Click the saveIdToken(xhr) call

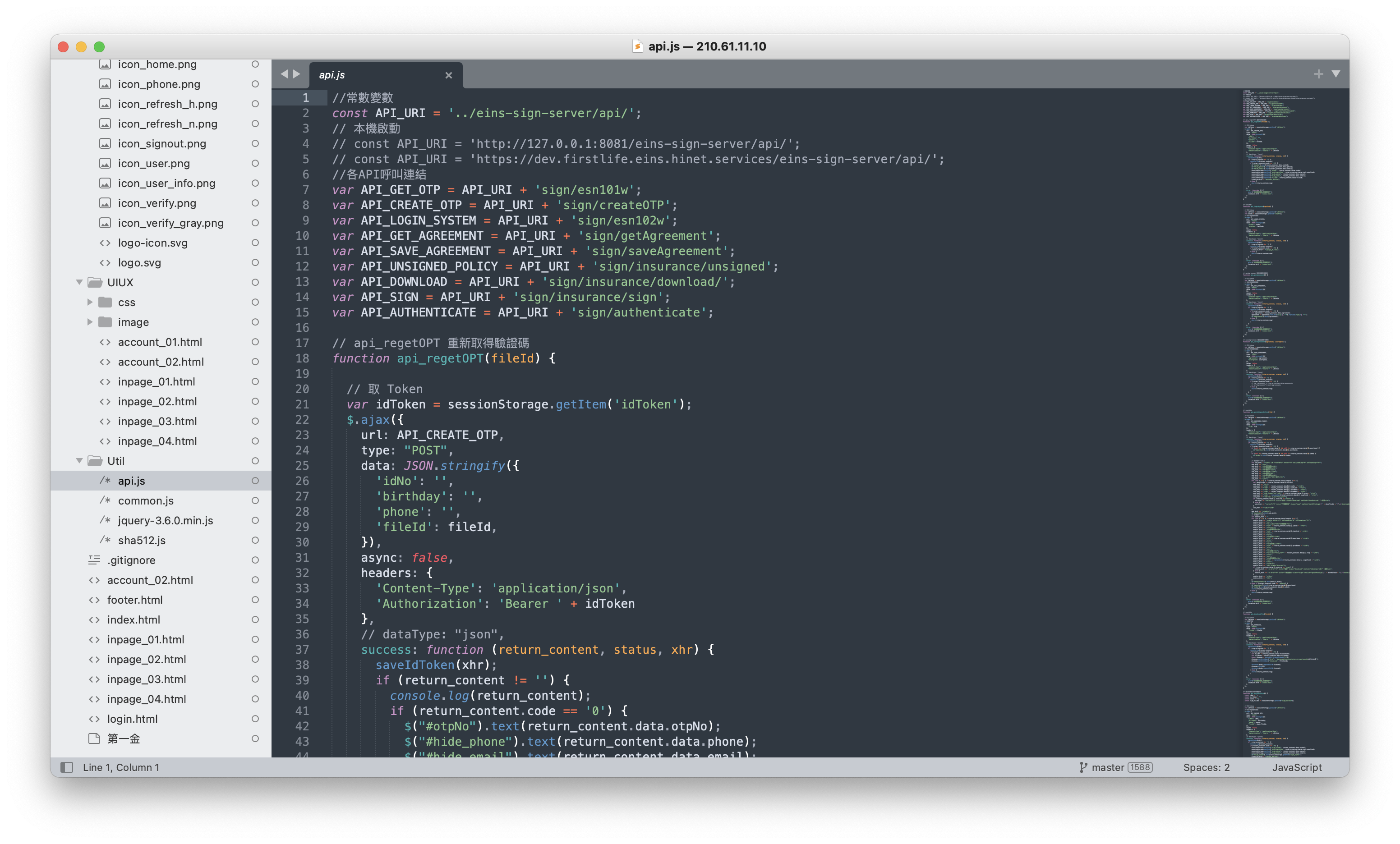436,665
